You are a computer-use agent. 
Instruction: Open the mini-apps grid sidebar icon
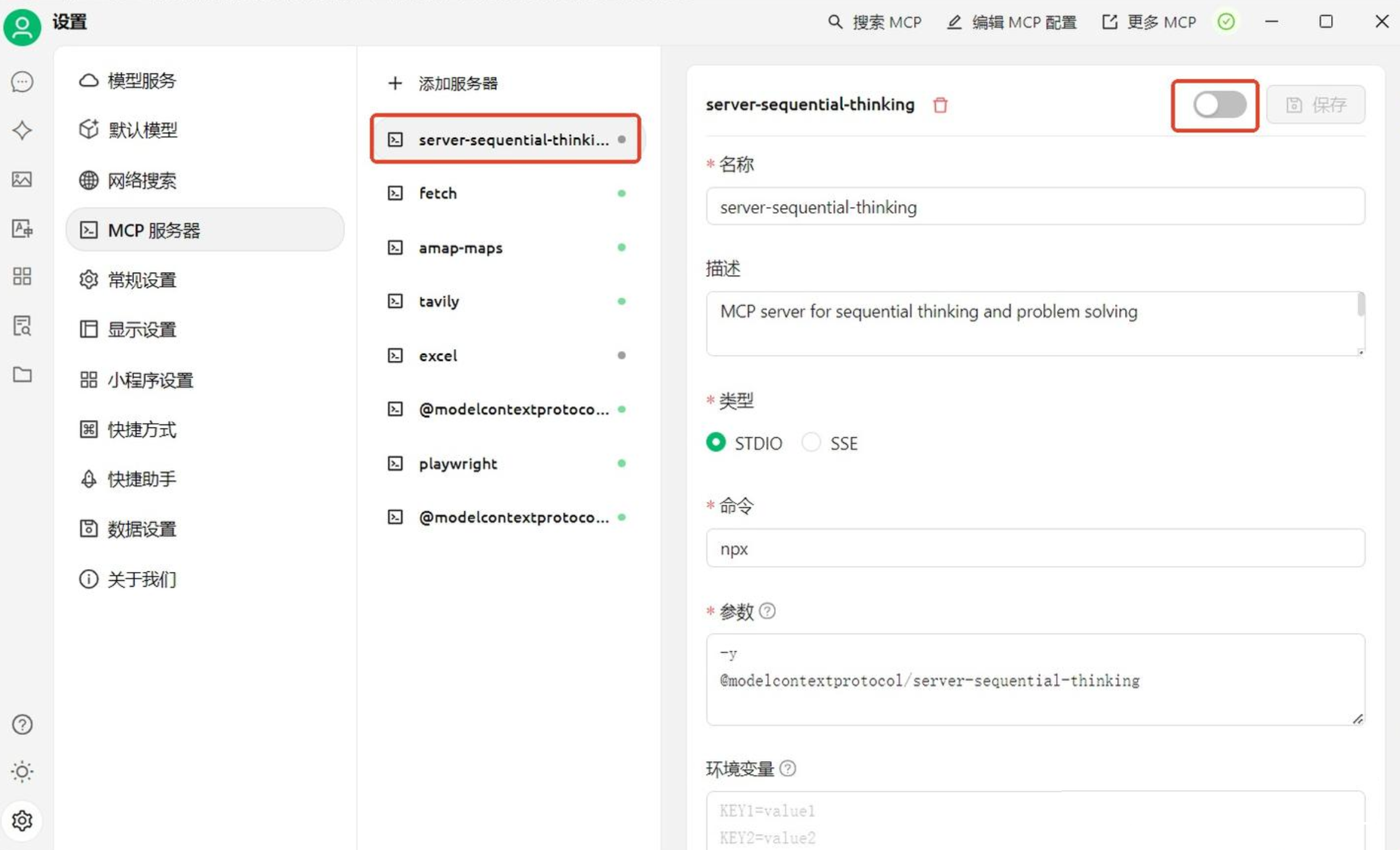click(x=22, y=276)
